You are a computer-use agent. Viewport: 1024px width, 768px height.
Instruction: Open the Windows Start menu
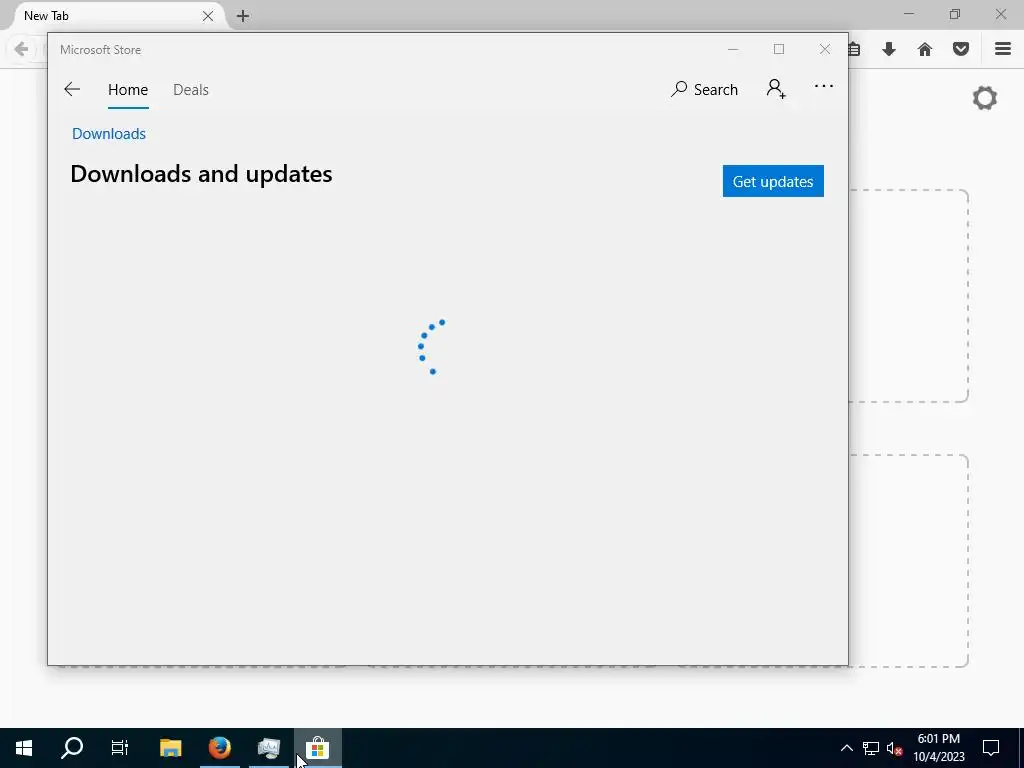[24, 748]
